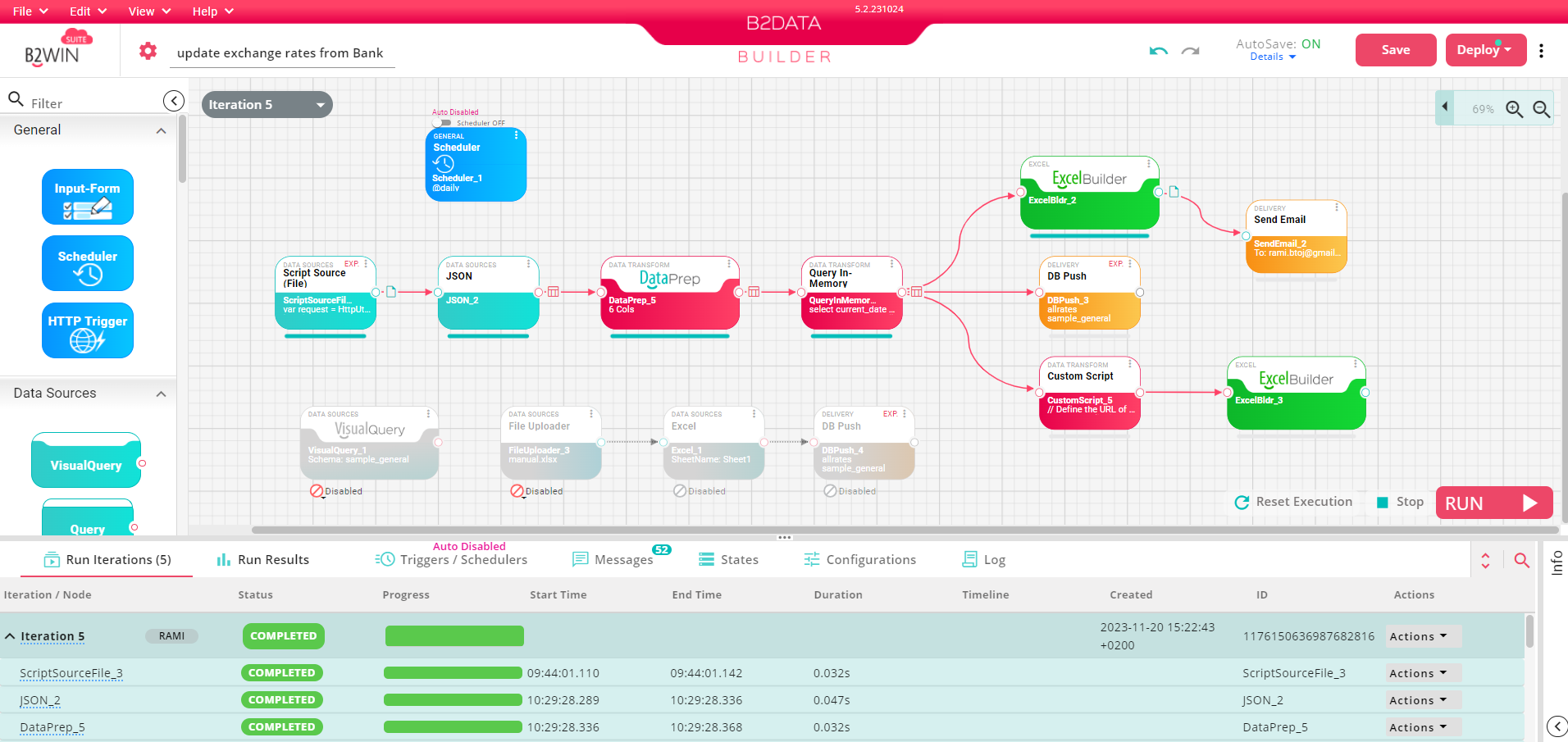This screenshot has height=742, width=1568.
Task: Open the Log tab
Action: (983, 560)
